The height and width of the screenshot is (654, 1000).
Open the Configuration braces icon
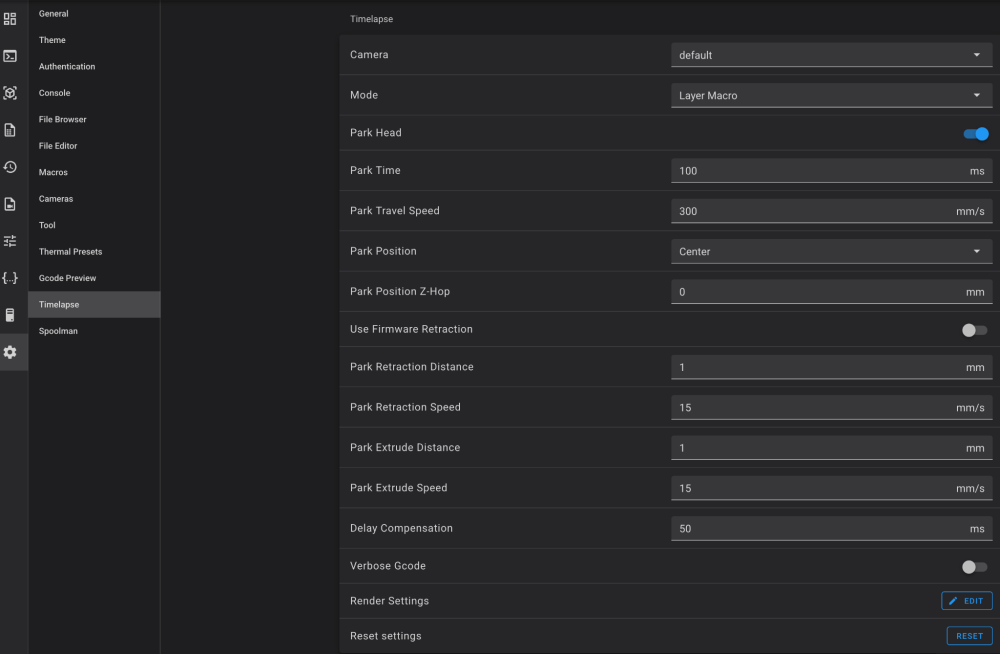pos(10,278)
